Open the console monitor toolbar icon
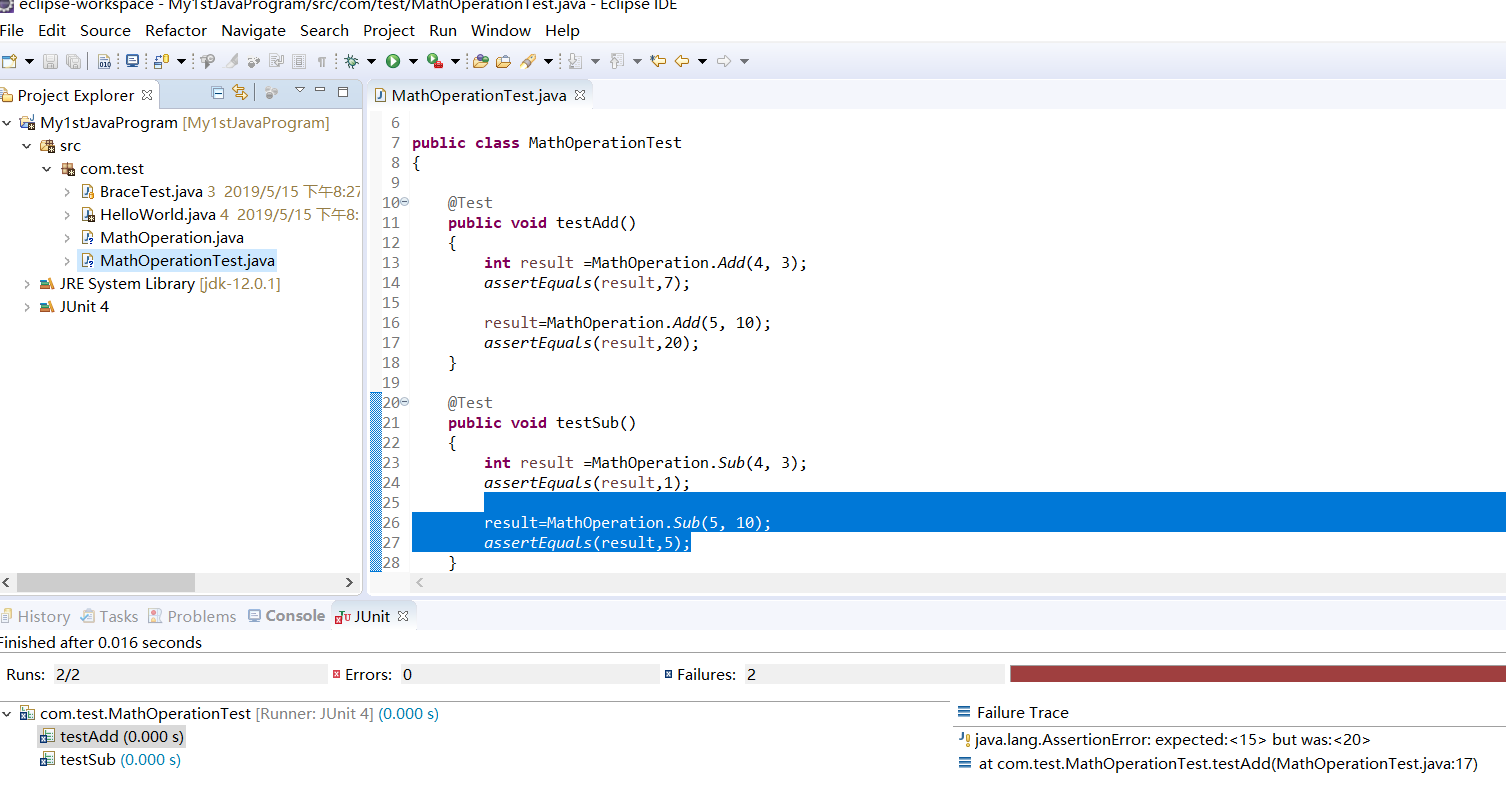The height and width of the screenshot is (789, 1506). 132,61
